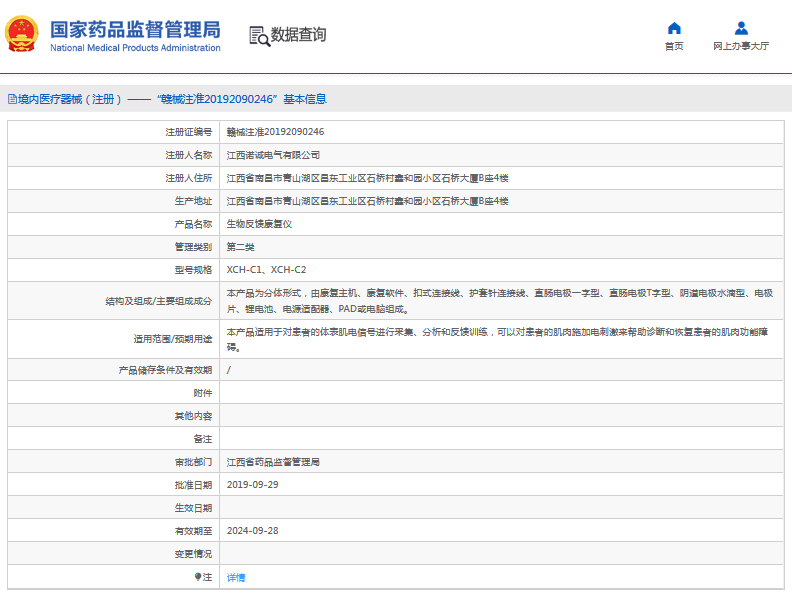
Task: Open the 首页 home icon
Action: pos(674,28)
